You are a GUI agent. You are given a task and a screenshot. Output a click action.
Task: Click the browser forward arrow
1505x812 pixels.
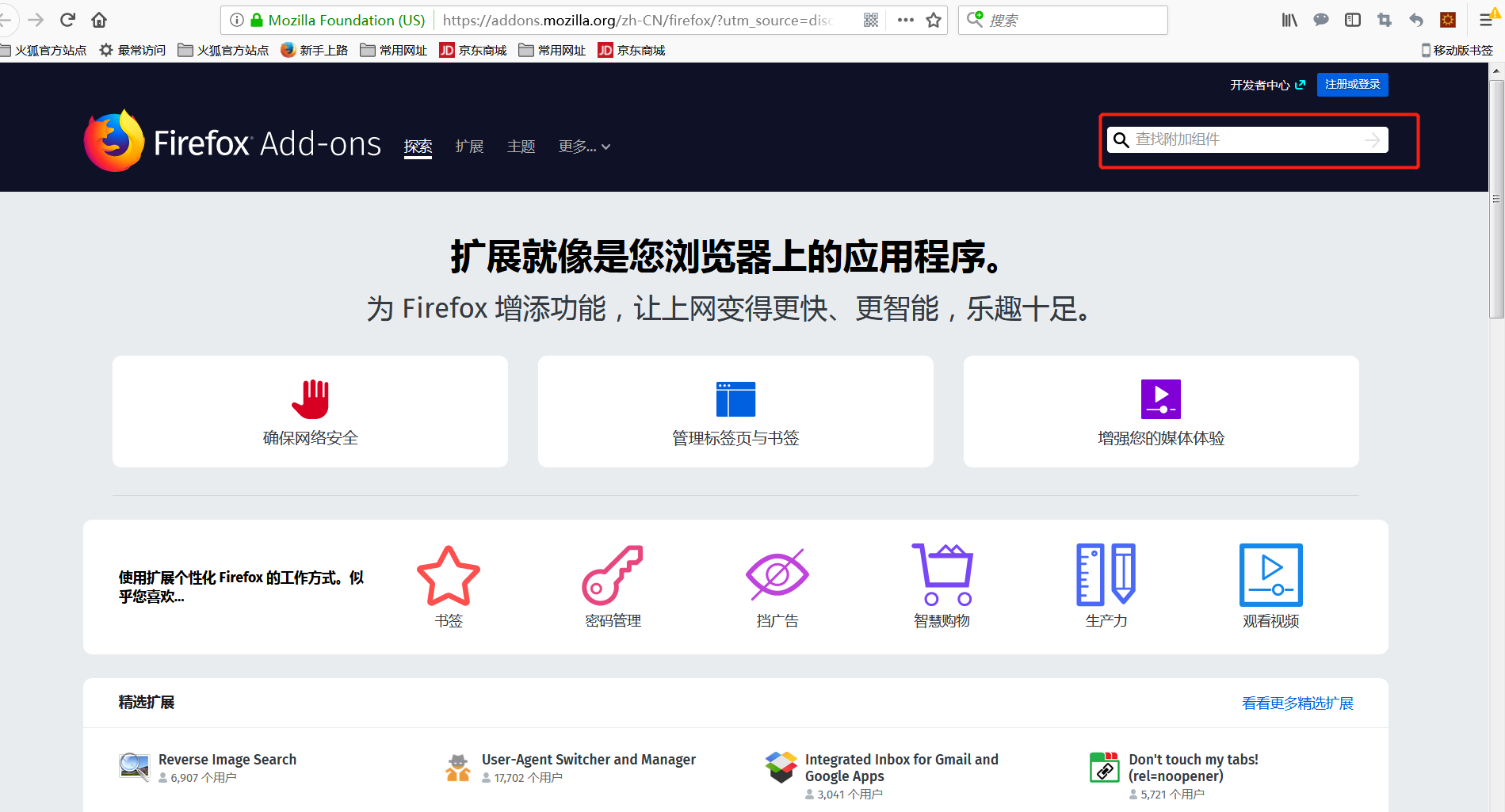click(36, 20)
